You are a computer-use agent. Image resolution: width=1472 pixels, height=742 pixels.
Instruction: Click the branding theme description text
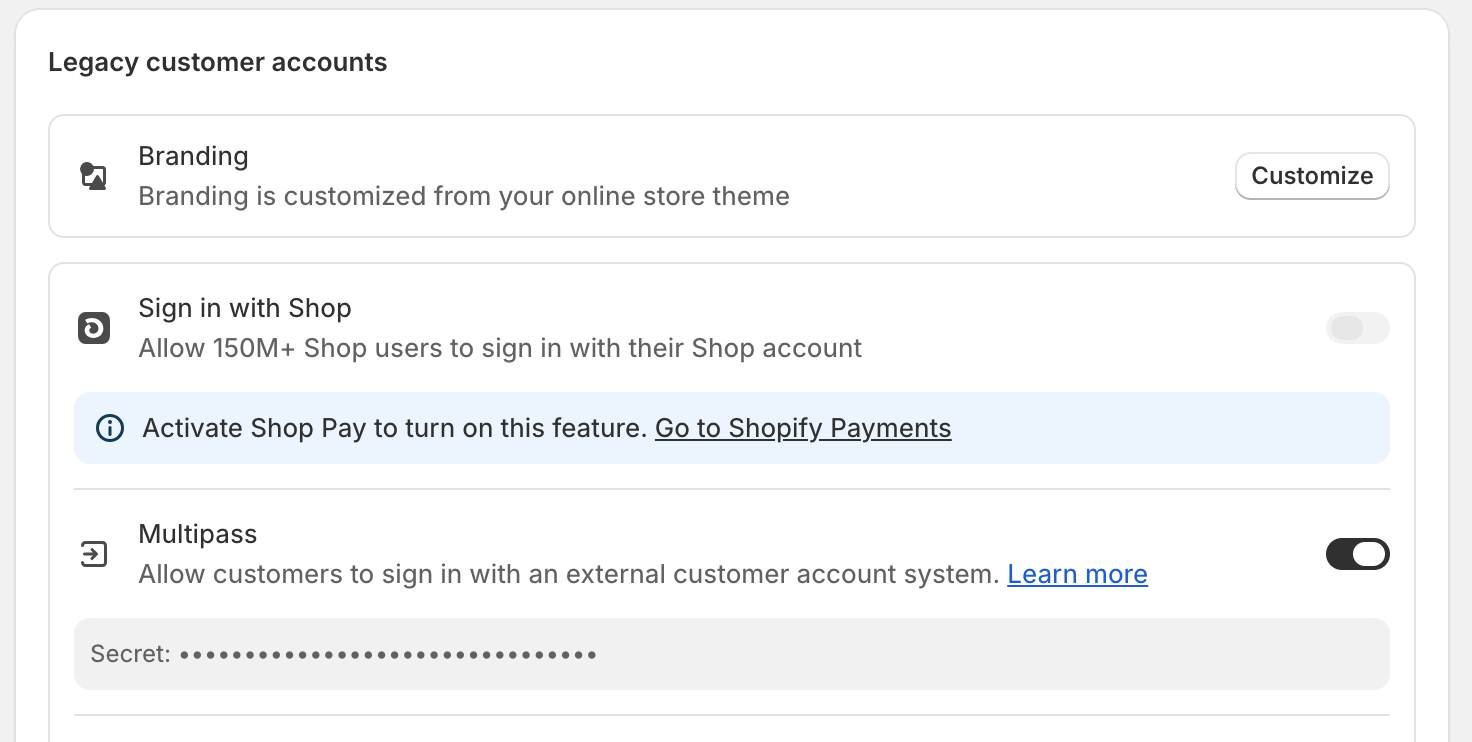tap(464, 196)
